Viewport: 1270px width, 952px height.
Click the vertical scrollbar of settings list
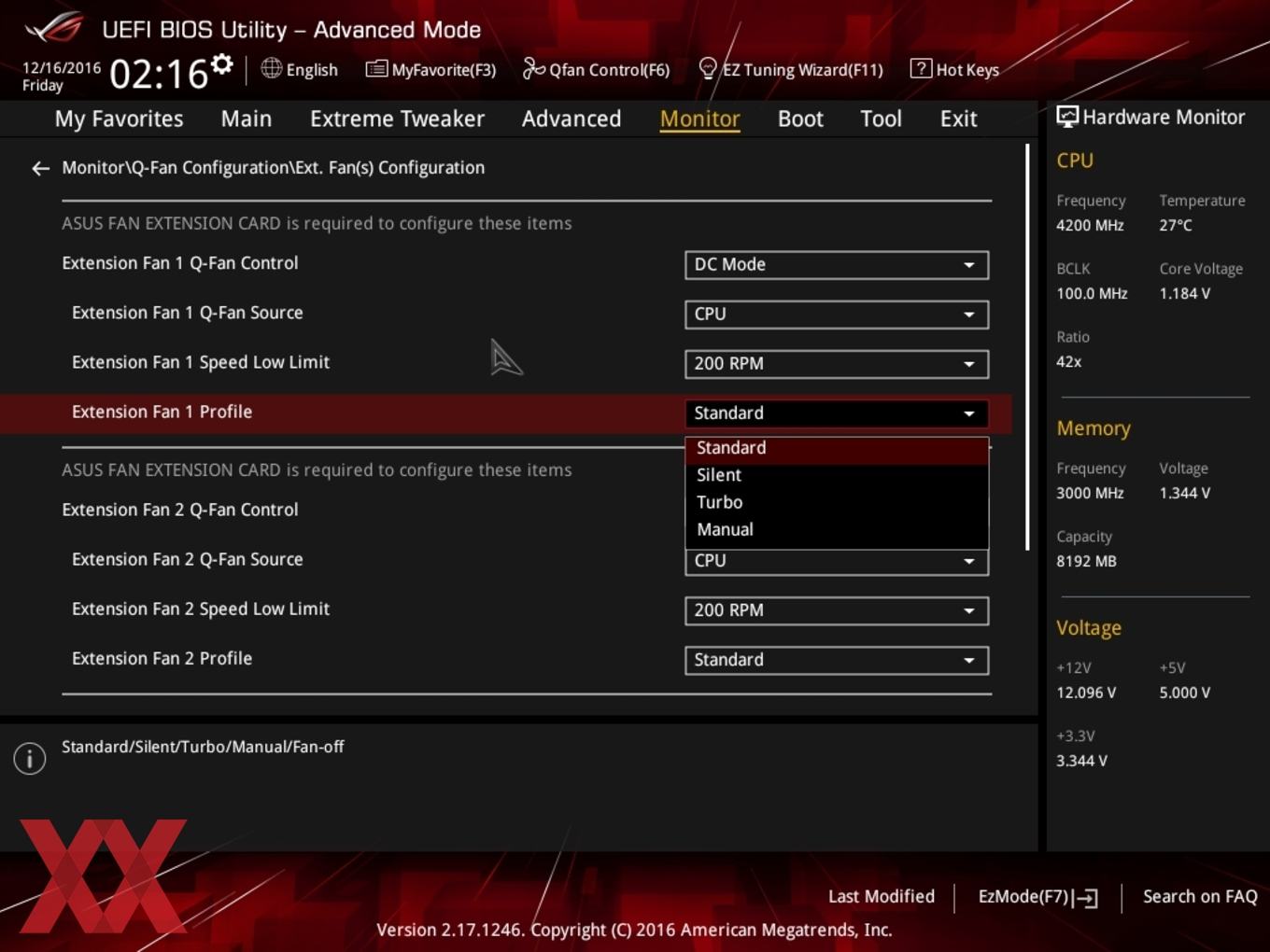1028,347
